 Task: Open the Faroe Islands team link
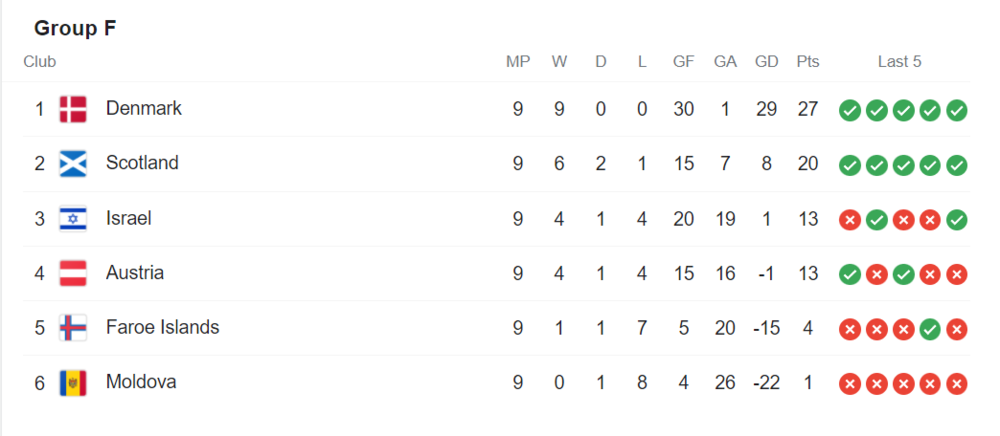point(163,328)
